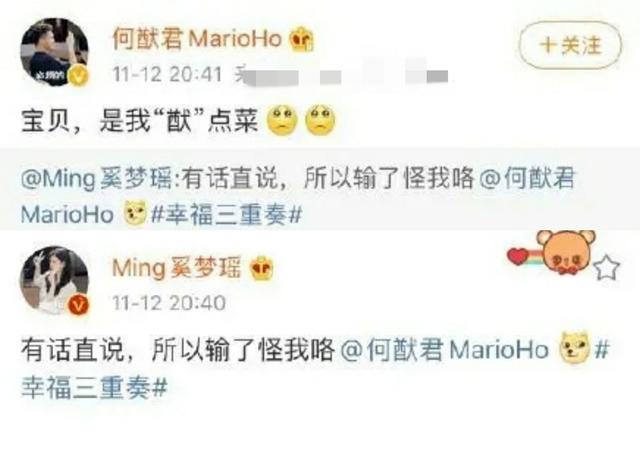The height and width of the screenshot is (454, 640).
Task: Open the Ming奚梦瑶 username in second post
Action: click(176, 268)
